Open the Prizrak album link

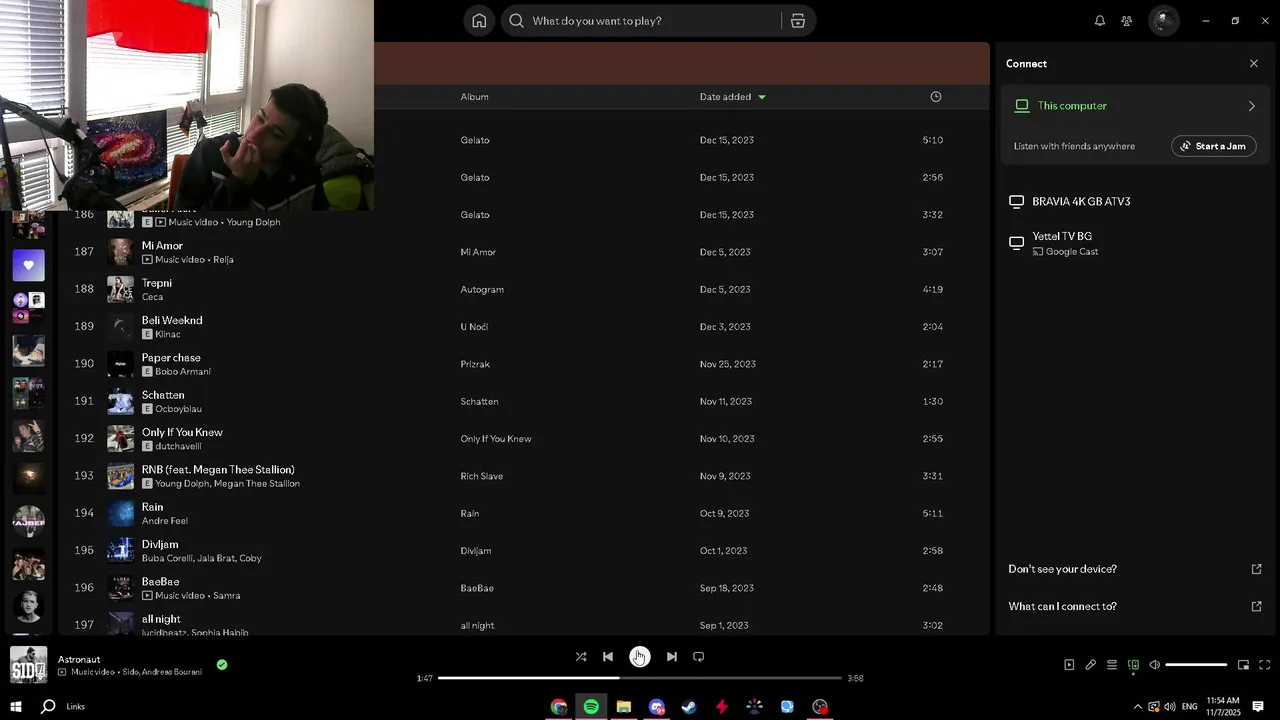pyautogui.click(x=475, y=364)
